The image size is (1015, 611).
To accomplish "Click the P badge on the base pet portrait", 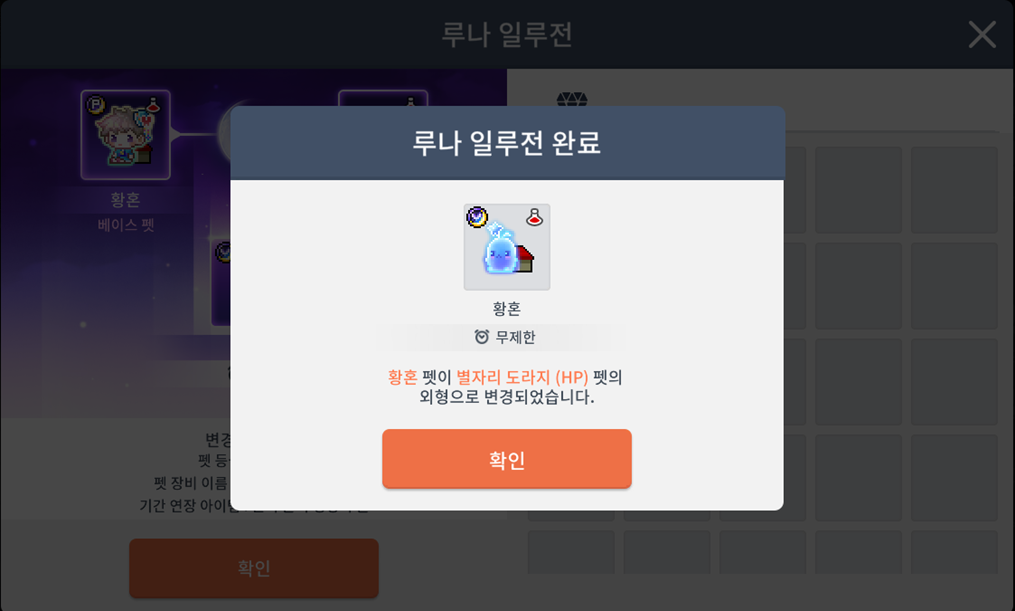I will [96, 105].
